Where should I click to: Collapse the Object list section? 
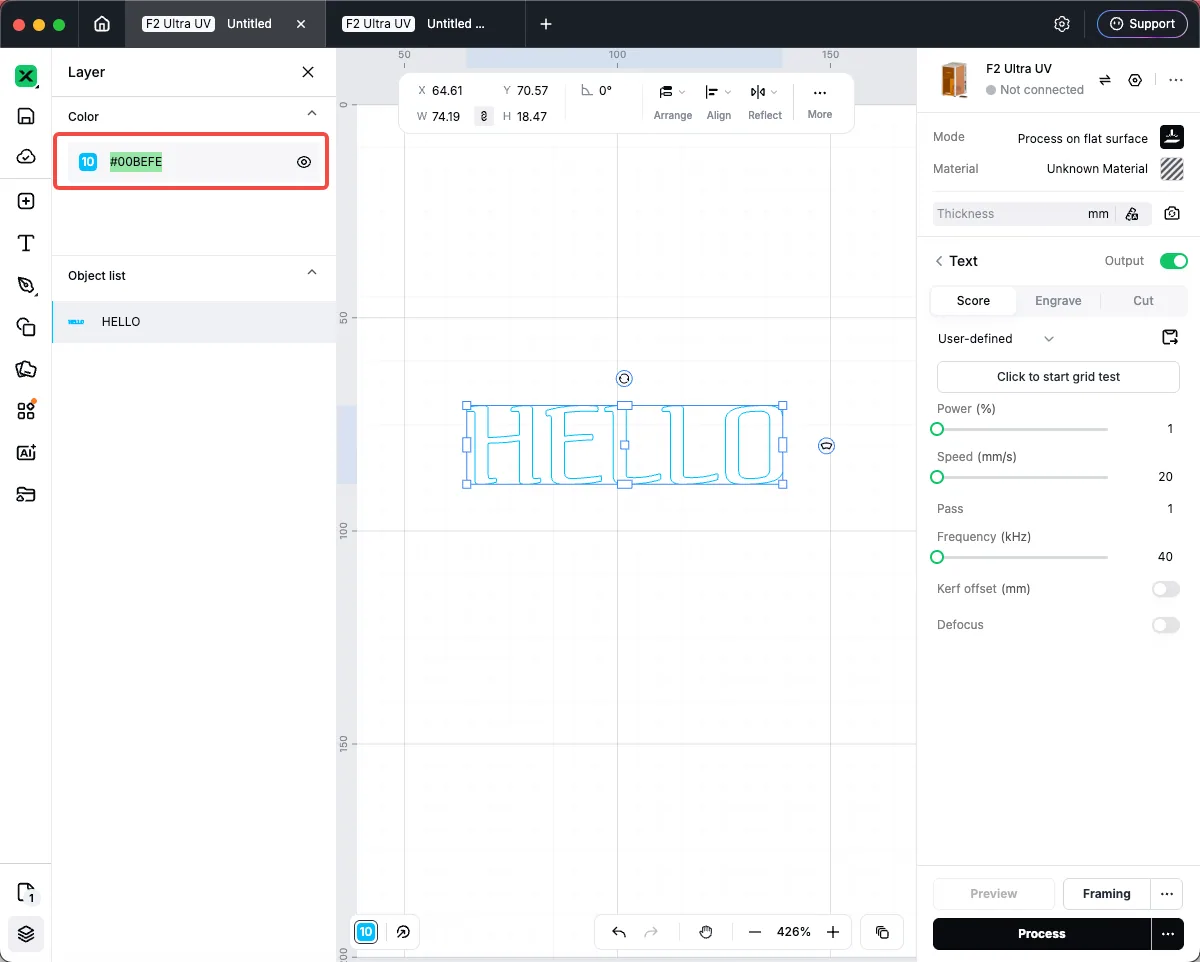(x=312, y=273)
